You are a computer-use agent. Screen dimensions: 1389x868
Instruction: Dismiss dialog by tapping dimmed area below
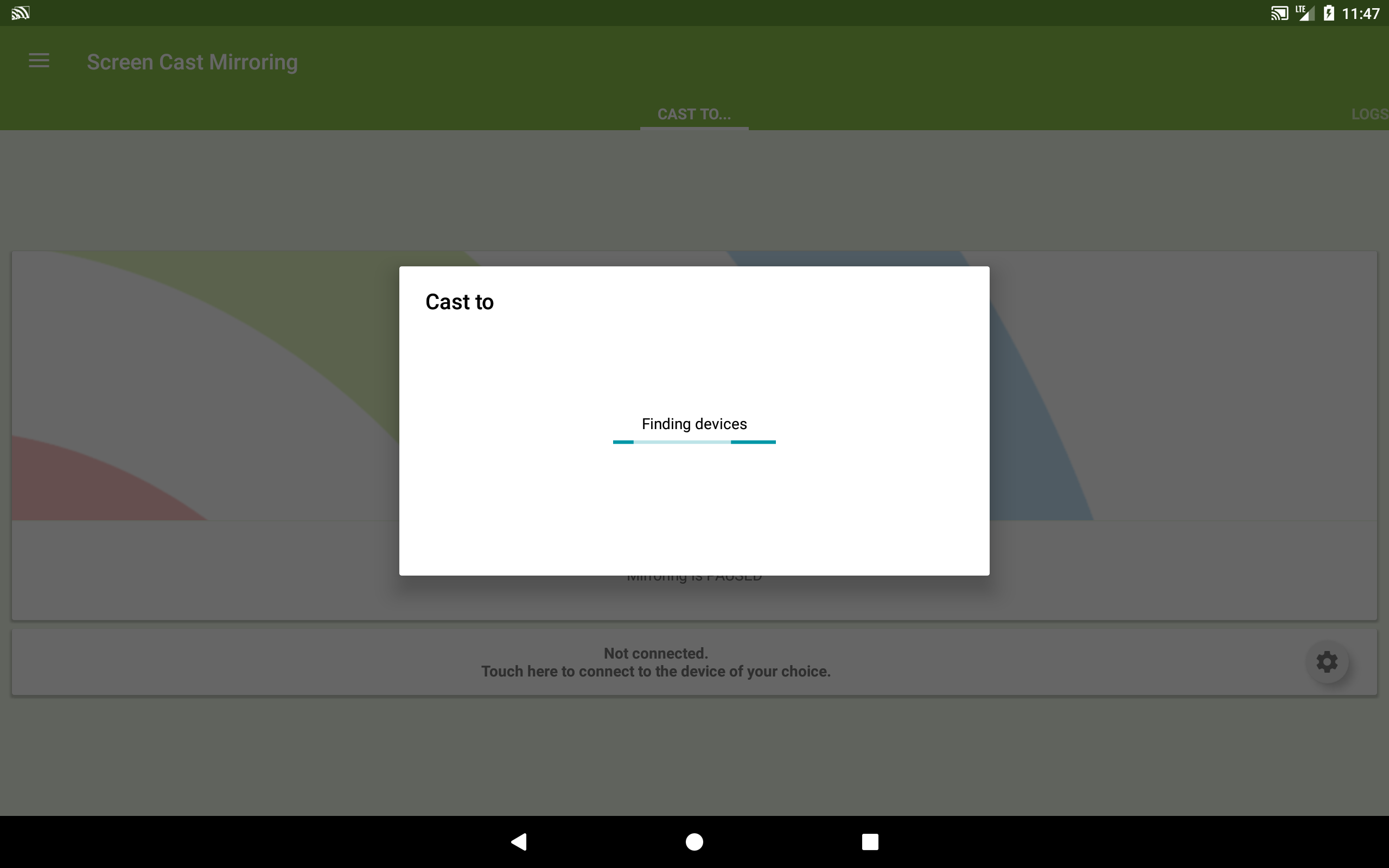tap(694, 758)
